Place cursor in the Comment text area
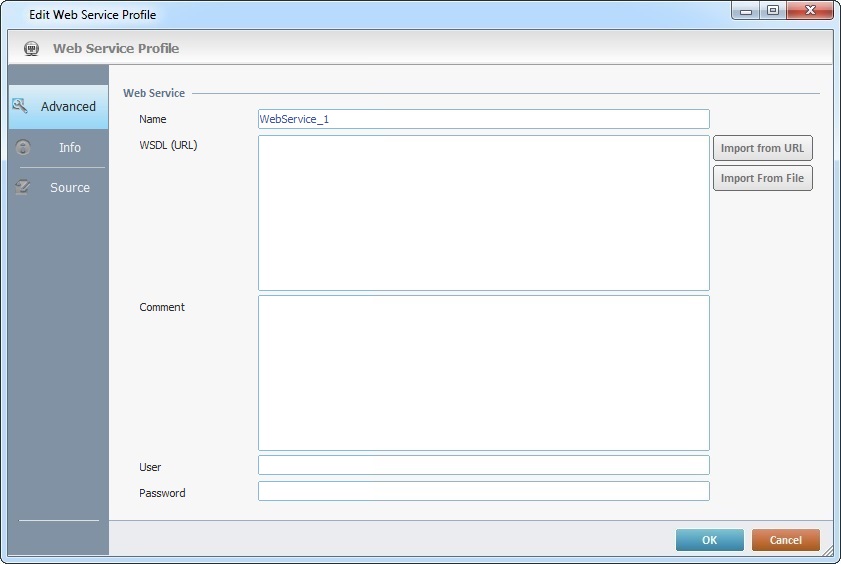This screenshot has height=564, width=841. (x=483, y=372)
